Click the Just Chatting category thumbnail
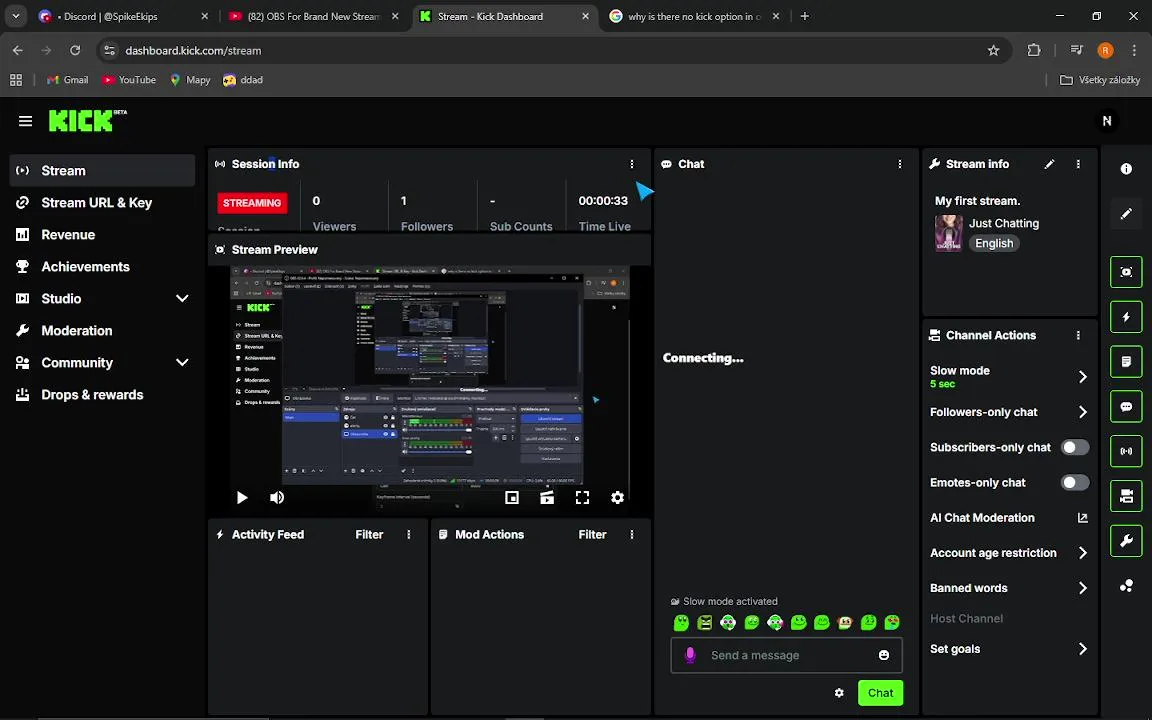Image resolution: width=1152 pixels, height=720 pixels. pyautogui.click(x=948, y=233)
